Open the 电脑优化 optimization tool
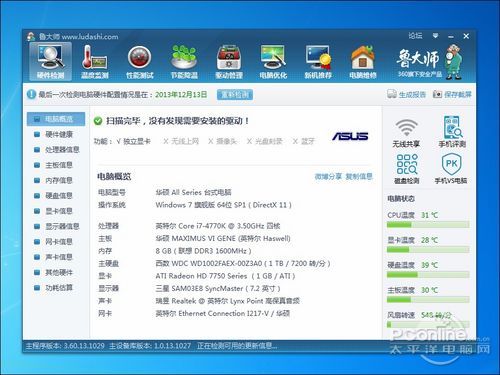This screenshot has width=500, height=375. coord(273,61)
